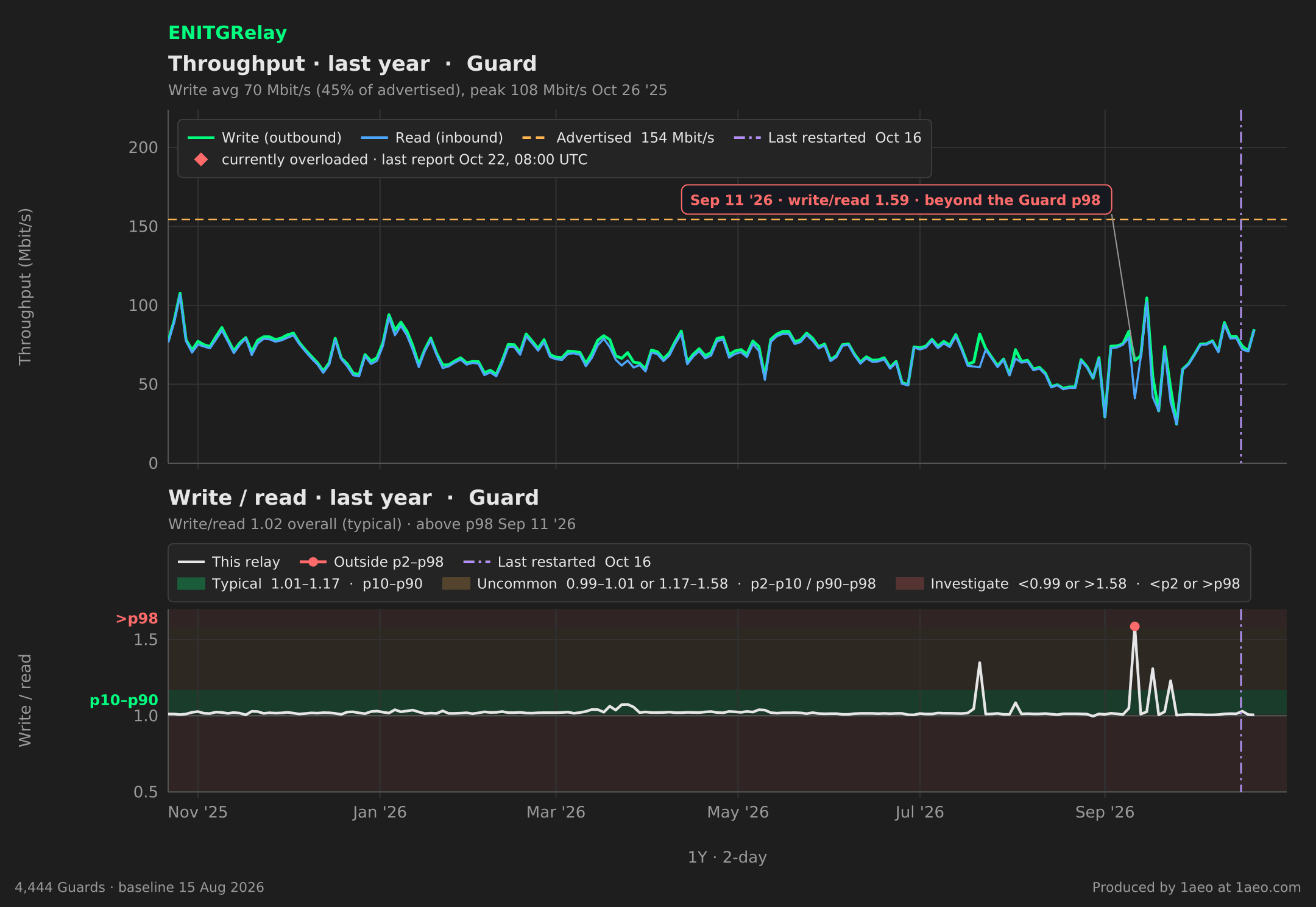The width and height of the screenshot is (1316, 907).
Task: Click the 1Y · 2-day range label
Action: tap(727, 857)
